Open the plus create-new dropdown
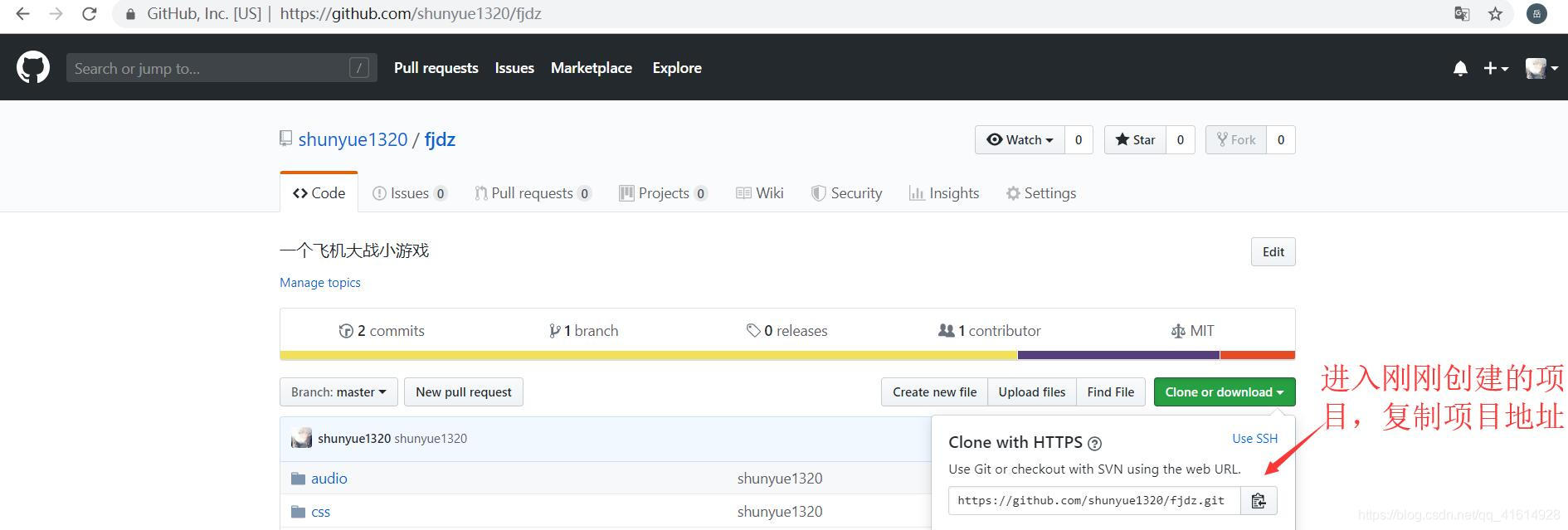The width and height of the screenshot is (1568, 530). click(x=1496, y=68)
